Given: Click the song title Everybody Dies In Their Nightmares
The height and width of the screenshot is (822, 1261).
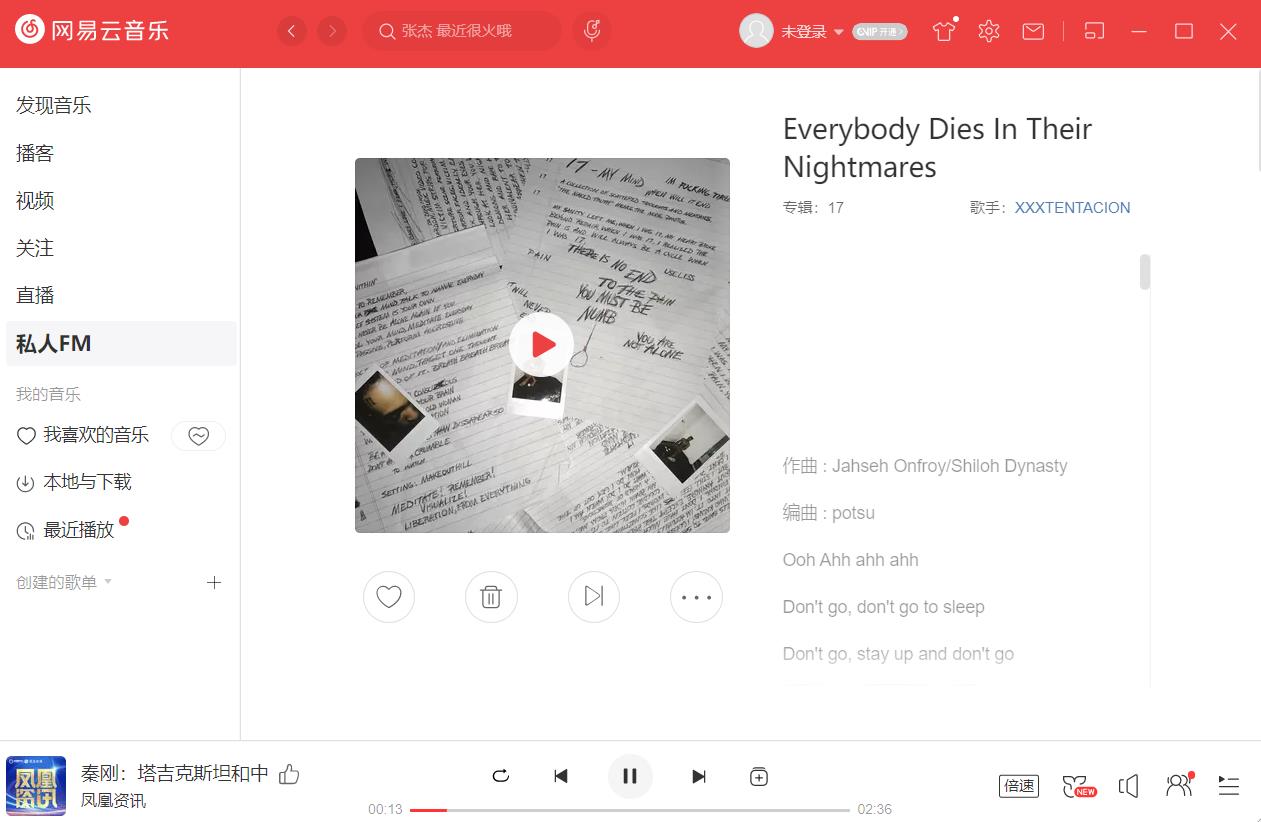Looking at the screenshot, I should [937, 147].
